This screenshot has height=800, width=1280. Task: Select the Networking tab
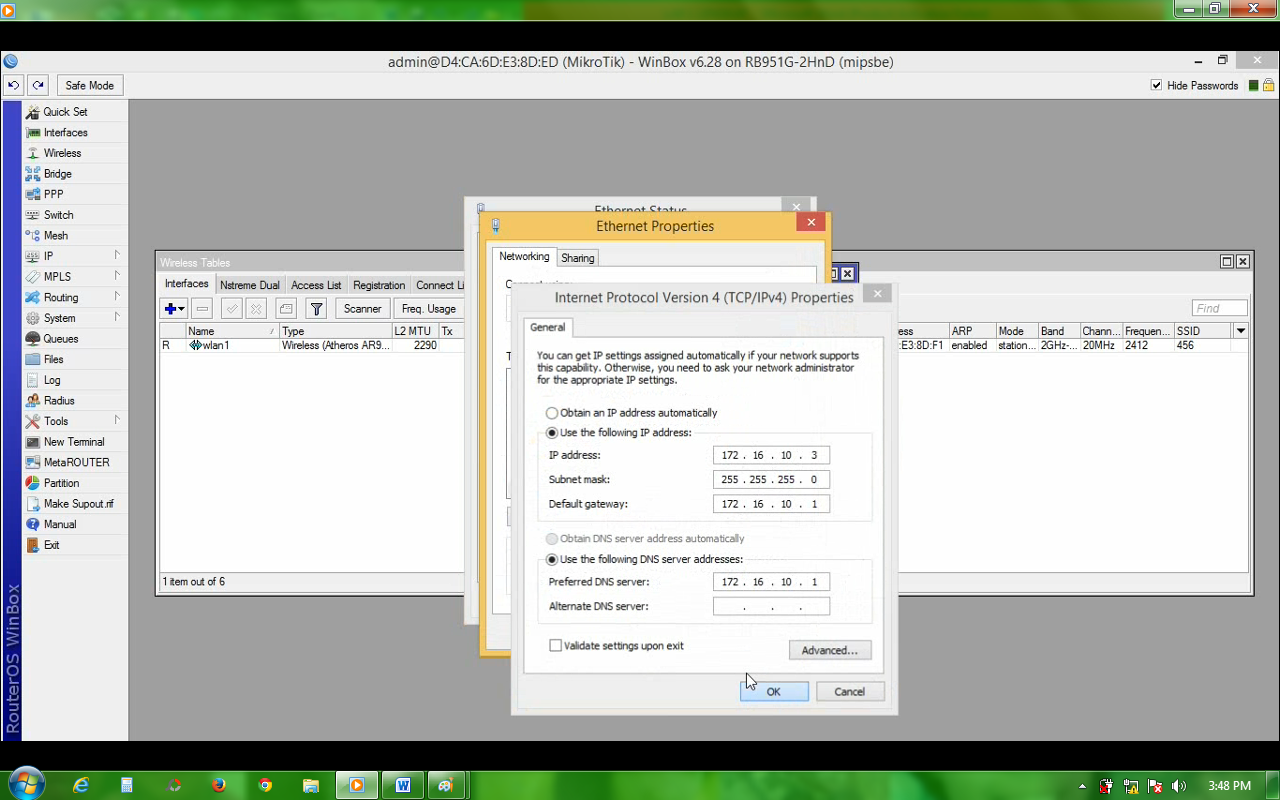coord(524,257)
